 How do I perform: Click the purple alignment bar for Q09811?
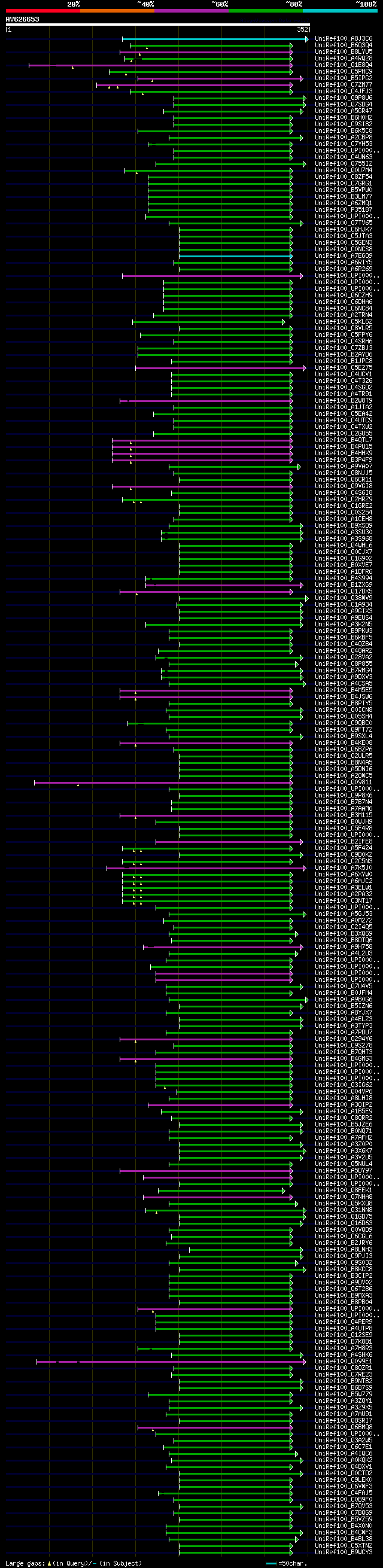point(163,783)
